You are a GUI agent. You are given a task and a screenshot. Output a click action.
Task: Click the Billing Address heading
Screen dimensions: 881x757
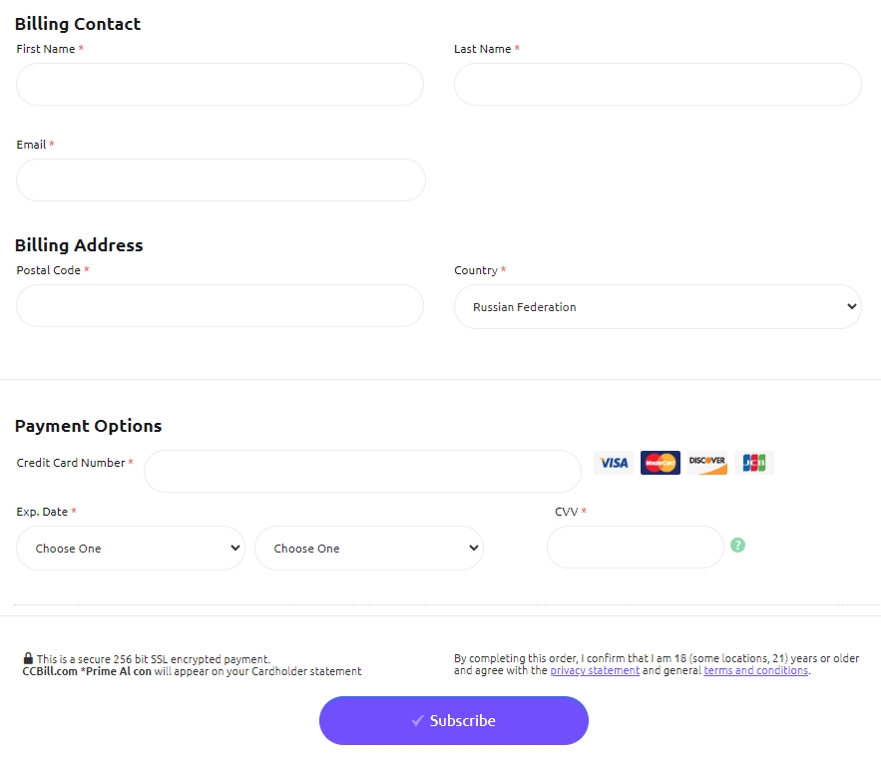coord(79,245)
